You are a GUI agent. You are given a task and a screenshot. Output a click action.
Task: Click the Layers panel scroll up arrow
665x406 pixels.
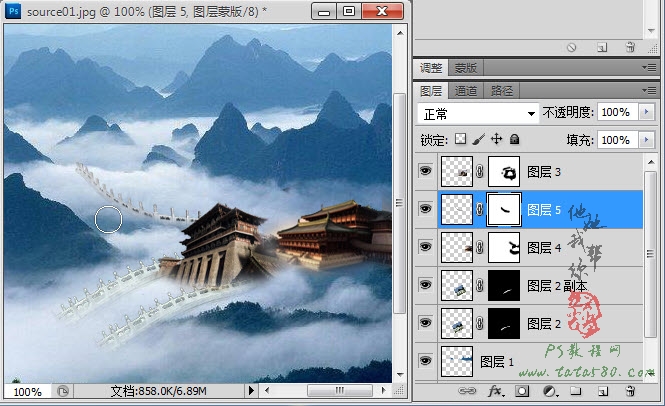click(651, 162)
